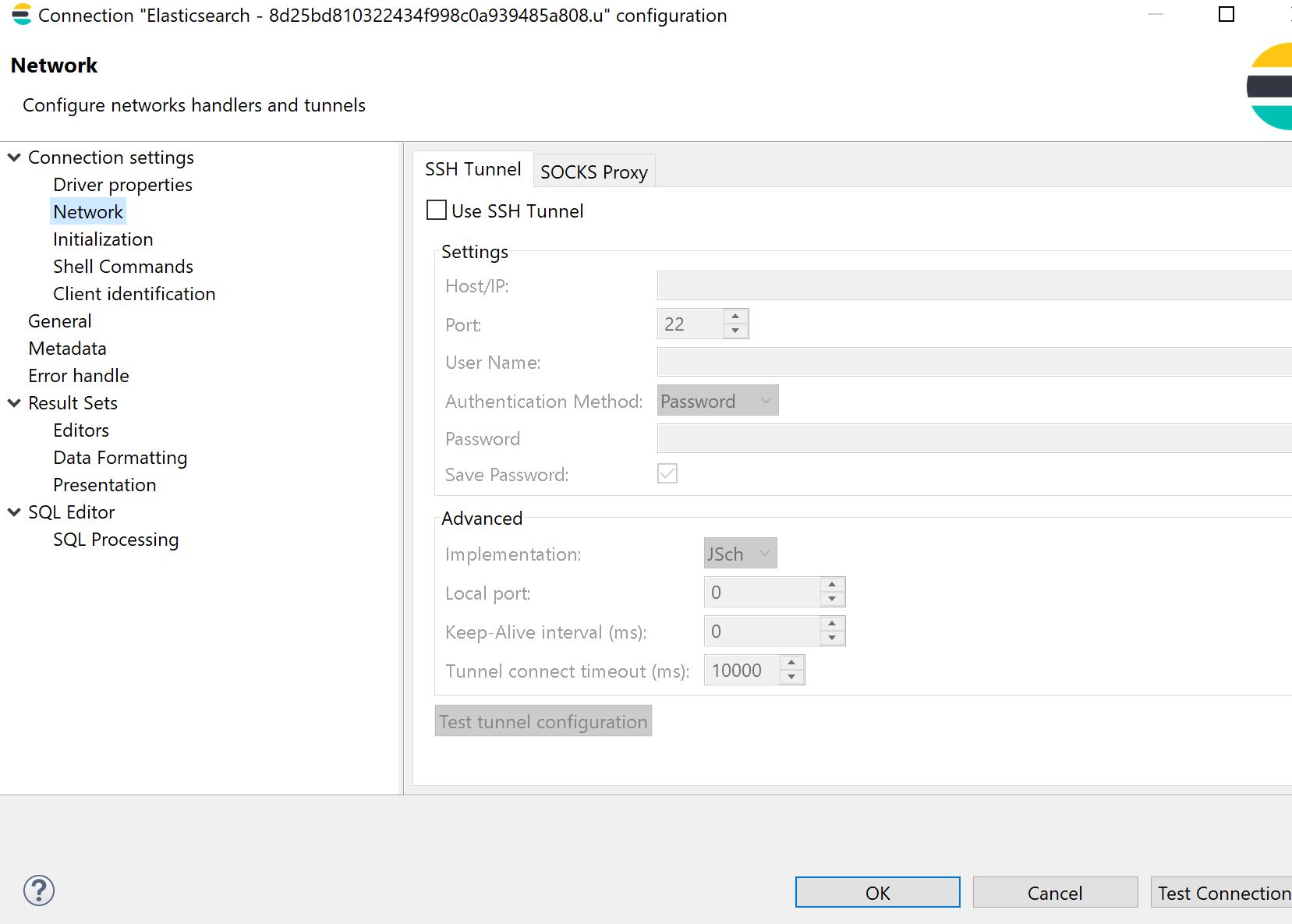Select the SQL Editor tree item

coord(72,512)
